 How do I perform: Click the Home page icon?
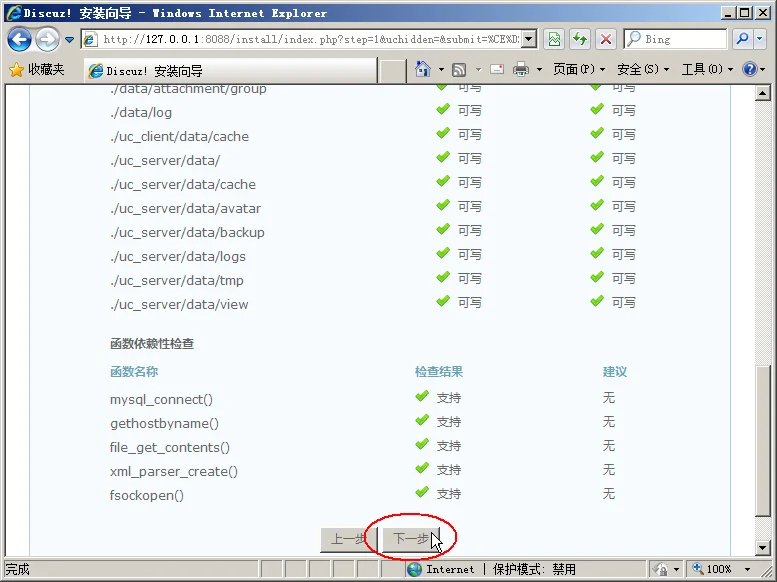tap(423, 69)
